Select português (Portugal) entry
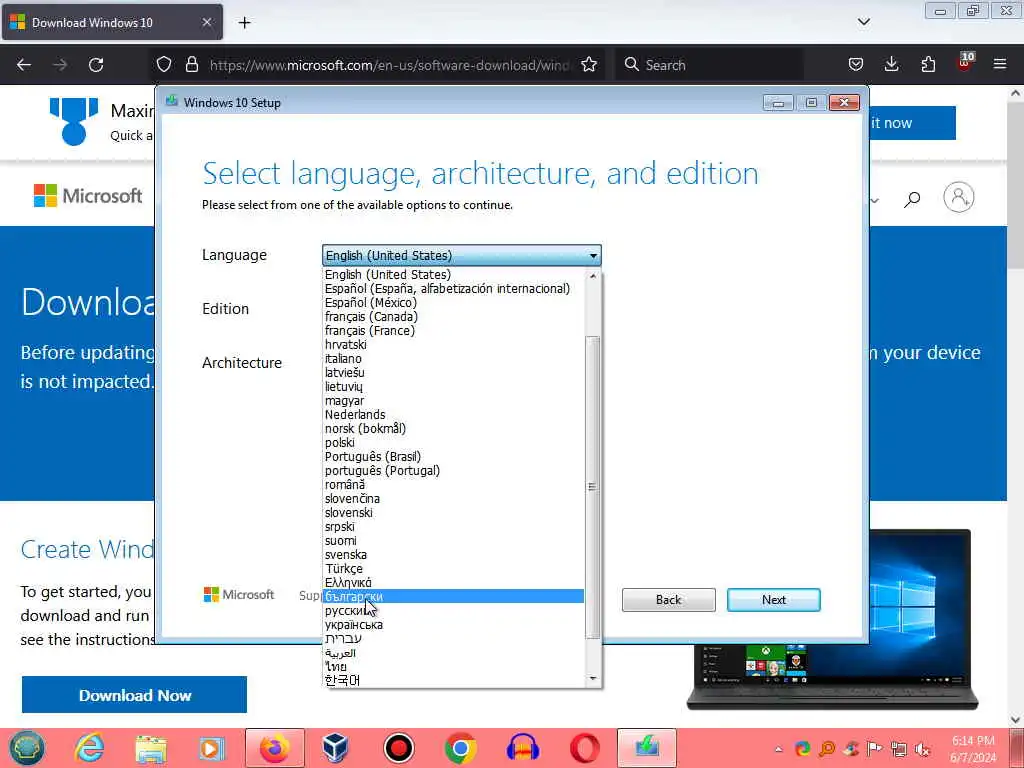The width and height of the screenshot is (1024, 768). [x=453, y=471]
